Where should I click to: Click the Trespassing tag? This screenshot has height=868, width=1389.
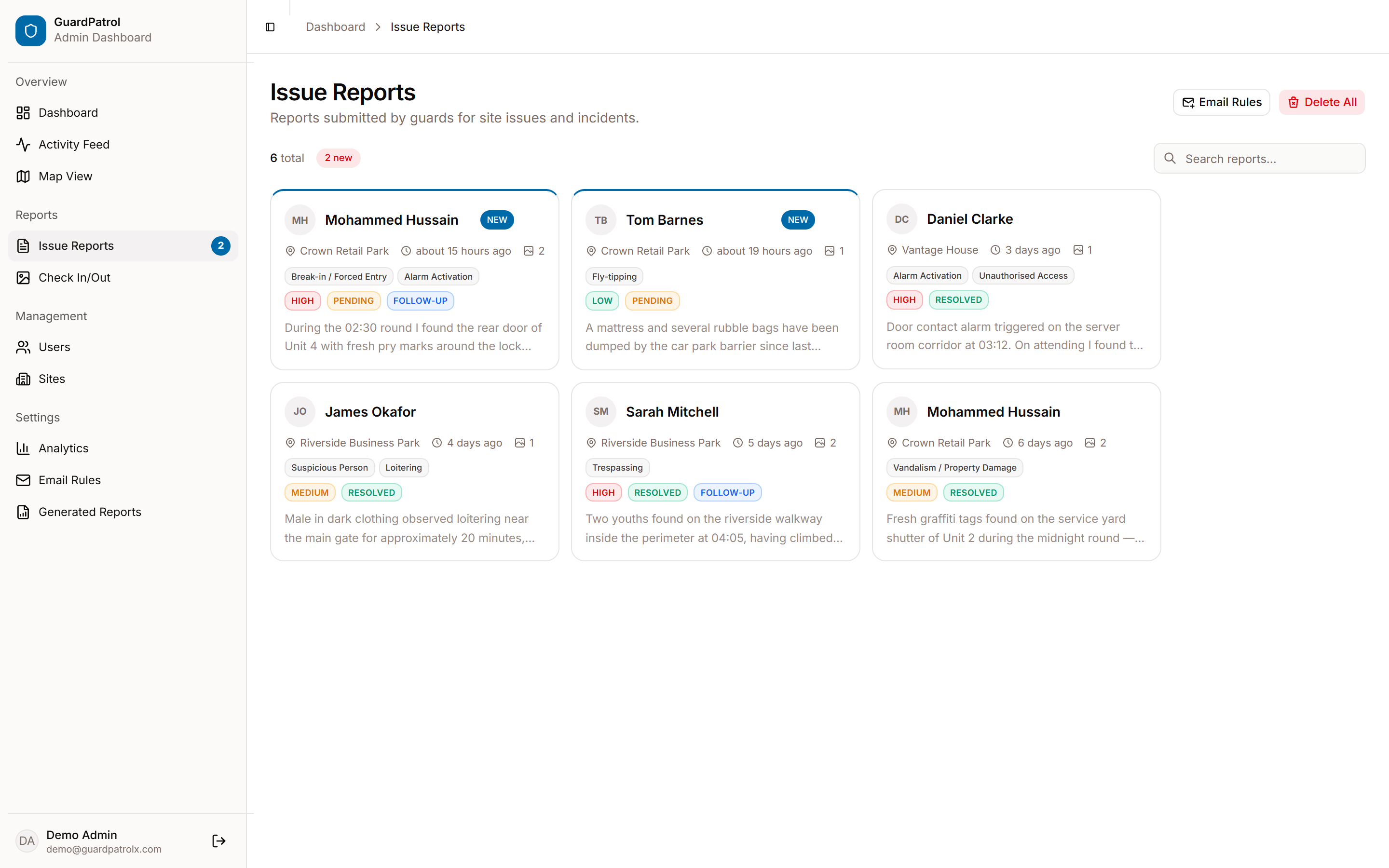(x=617, y=468)
